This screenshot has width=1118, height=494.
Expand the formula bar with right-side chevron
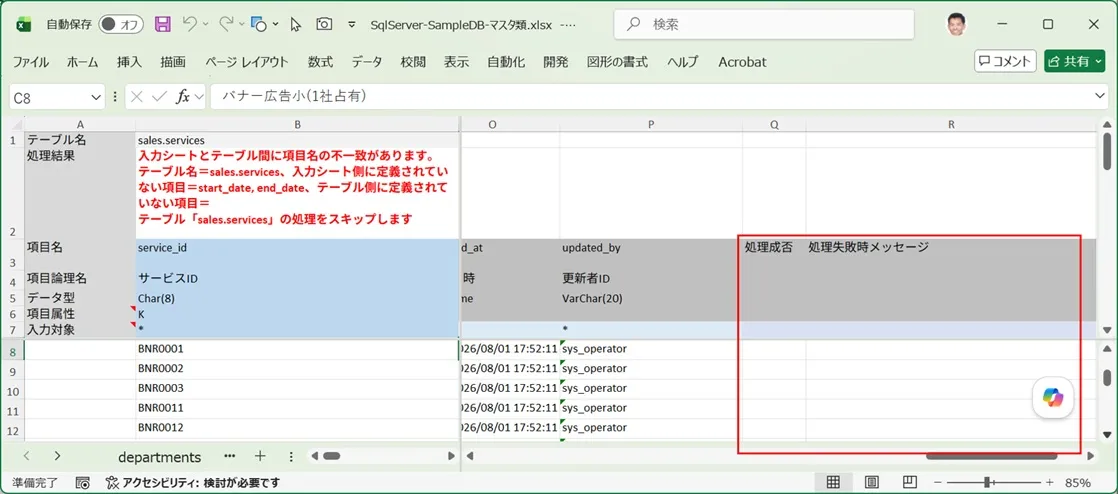click(1099, 96)
